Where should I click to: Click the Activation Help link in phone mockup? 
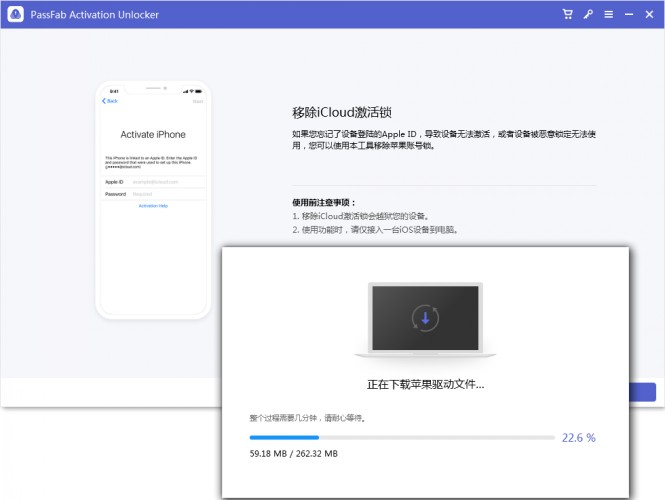click(153, 206)
